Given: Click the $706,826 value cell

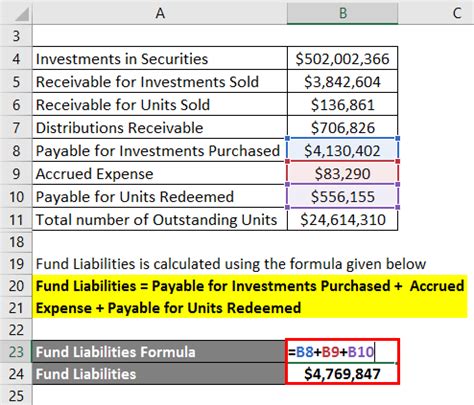Looking at the screenshot, I should (x=342, y=127).
